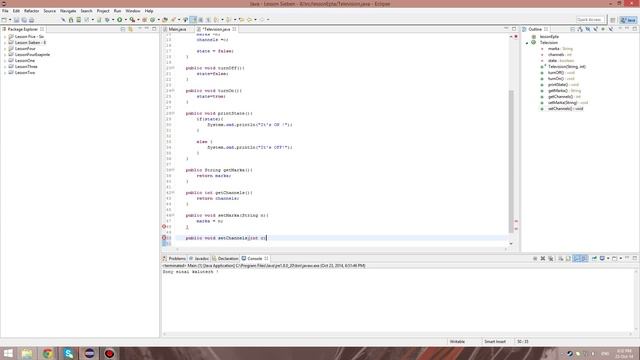Click Smart Insert in the status bar
The width and height of the screenshot is (640, 360).
(x=495, y=342)
